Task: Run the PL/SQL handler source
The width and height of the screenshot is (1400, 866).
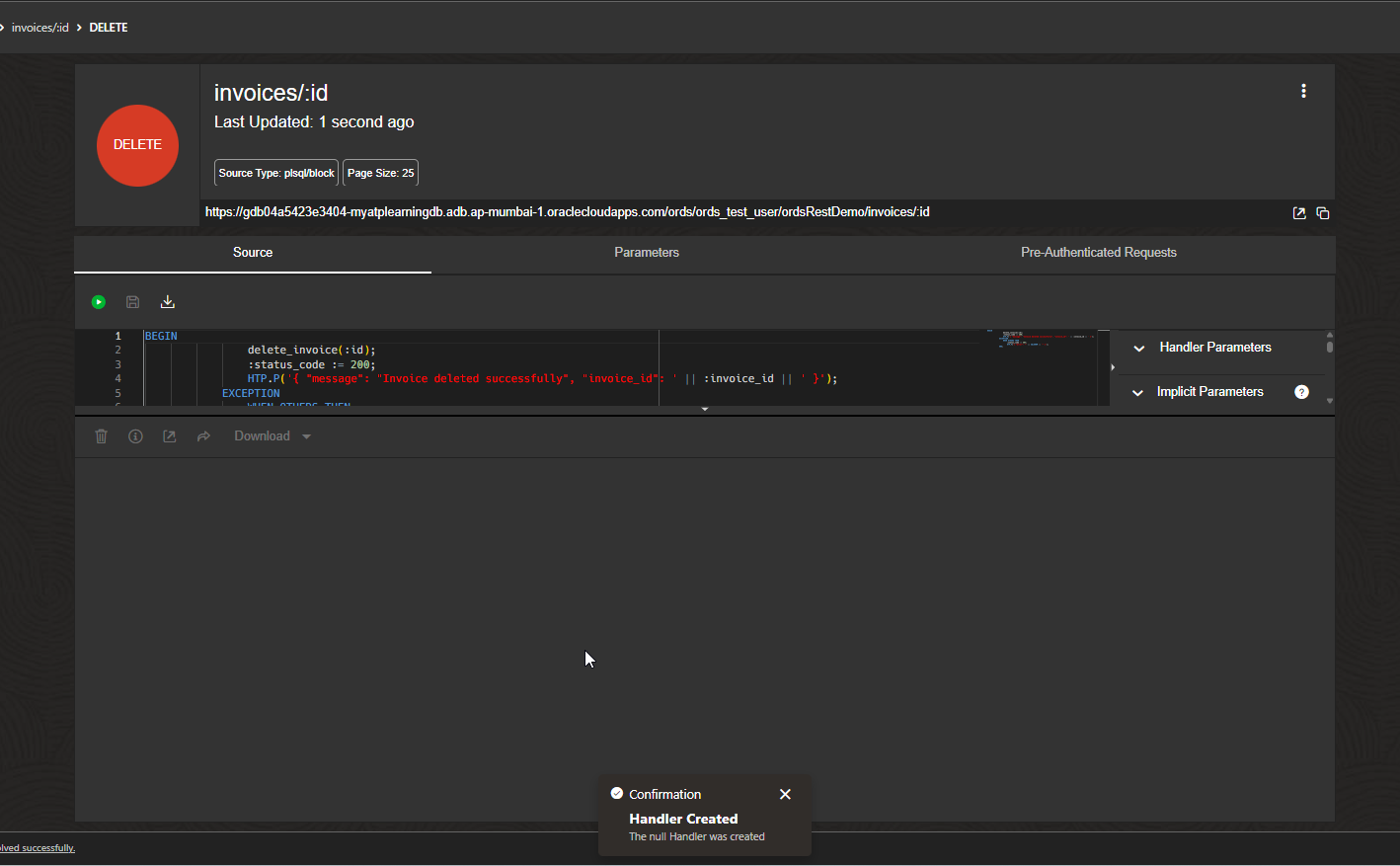Action: [x=98, y=301]
